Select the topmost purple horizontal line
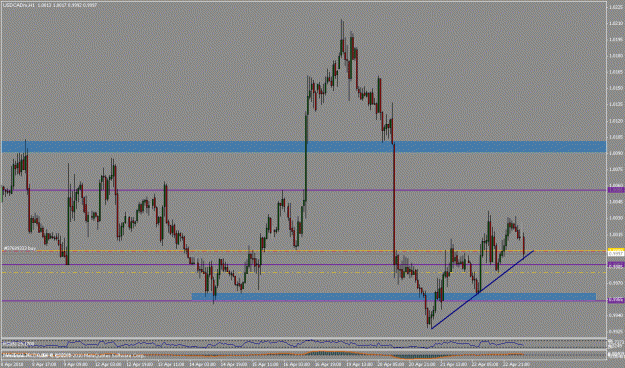 point(304,190)
